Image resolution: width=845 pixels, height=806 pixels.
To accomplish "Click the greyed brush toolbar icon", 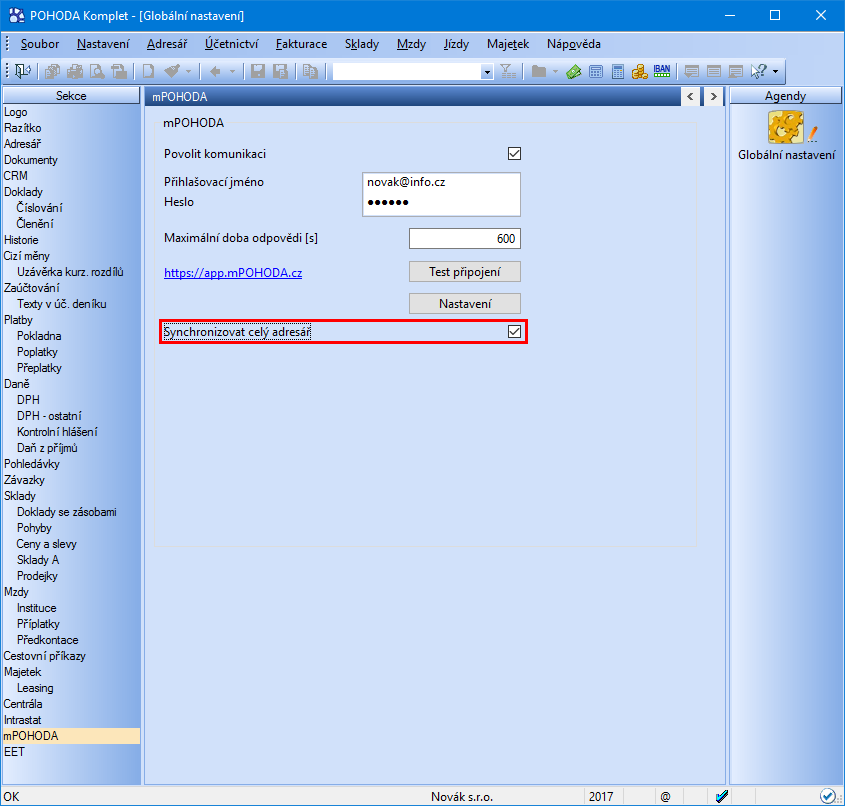I will pos(172,71).
